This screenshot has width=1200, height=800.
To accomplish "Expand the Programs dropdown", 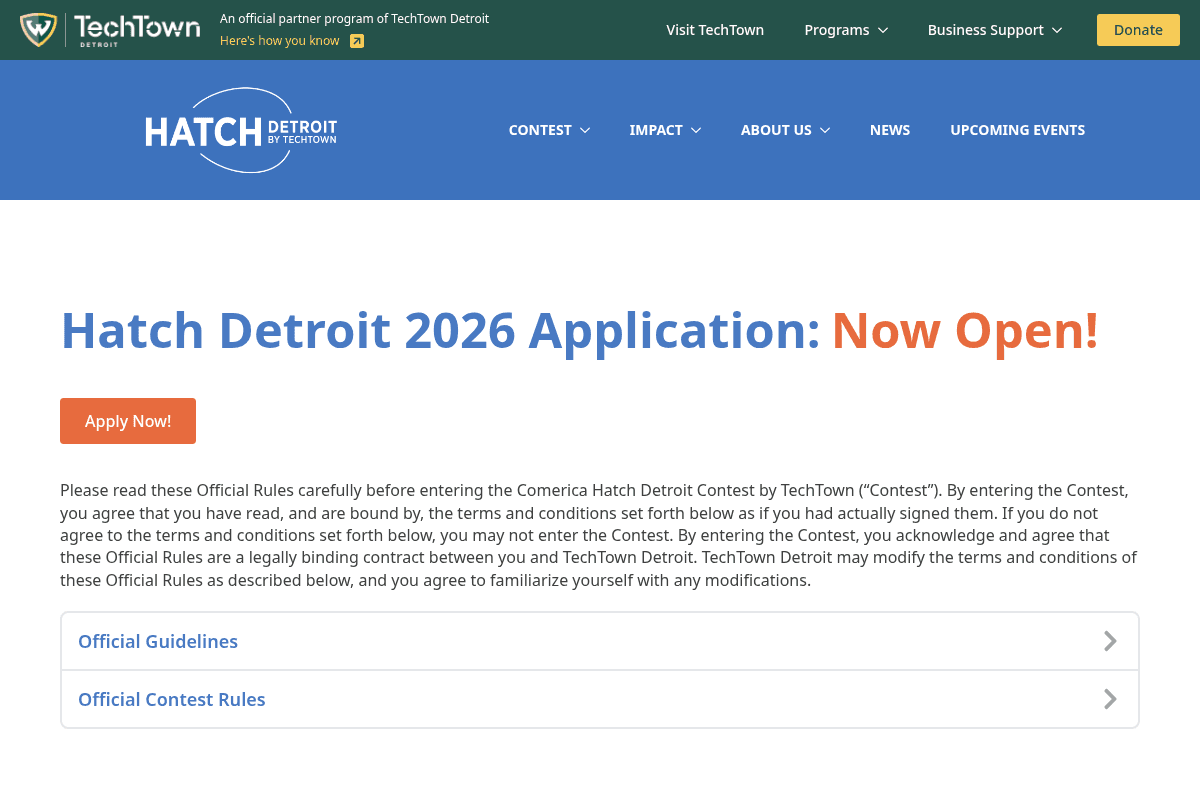I will (846, 30).
